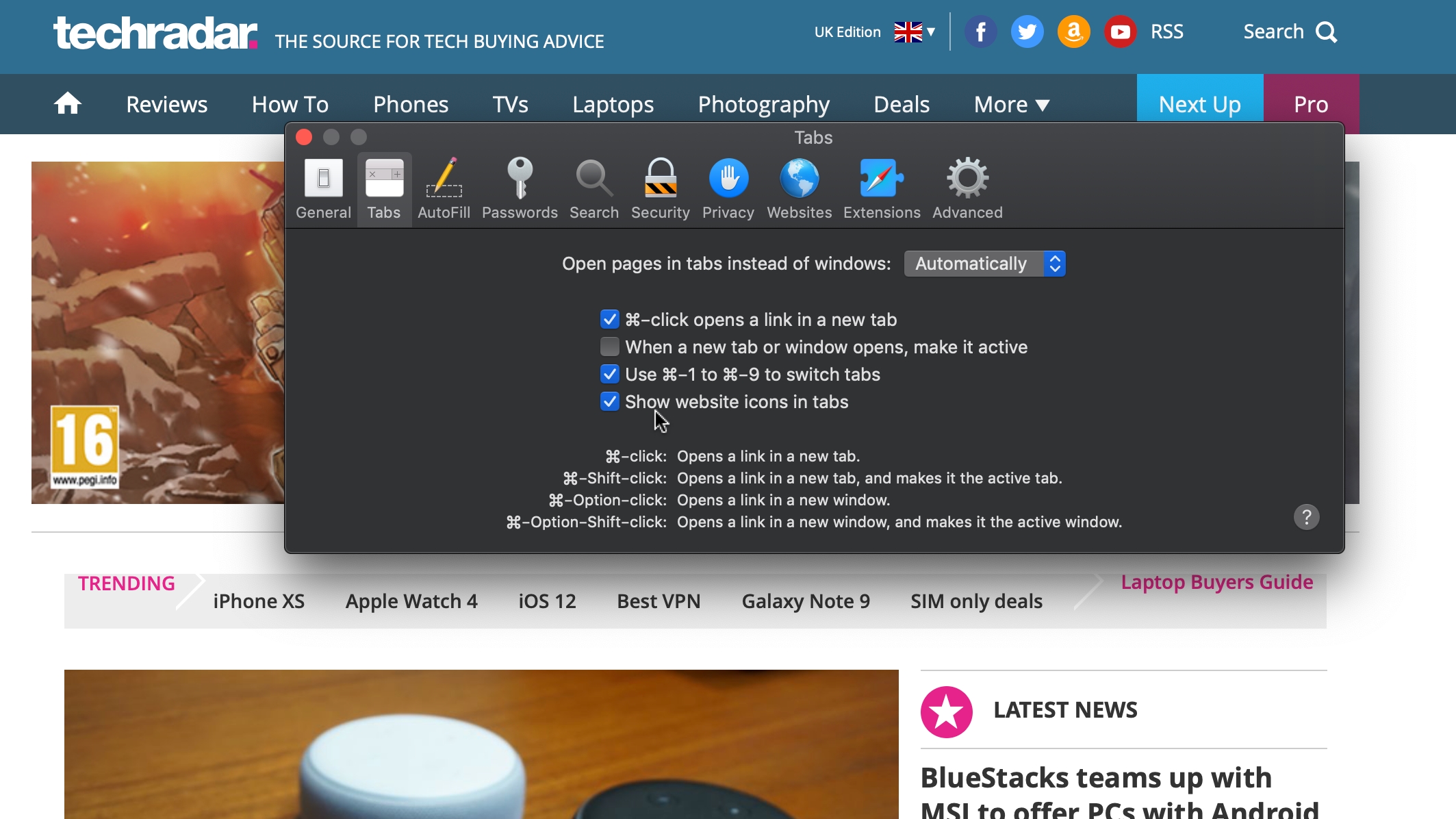Open the How To section

pyautogui.click(x=290, y=104)
